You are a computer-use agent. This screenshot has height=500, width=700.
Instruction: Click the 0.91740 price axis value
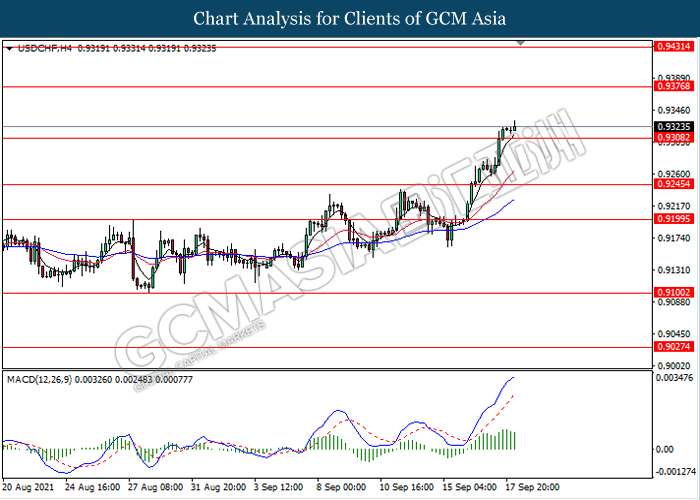click(x=674, y=238)
